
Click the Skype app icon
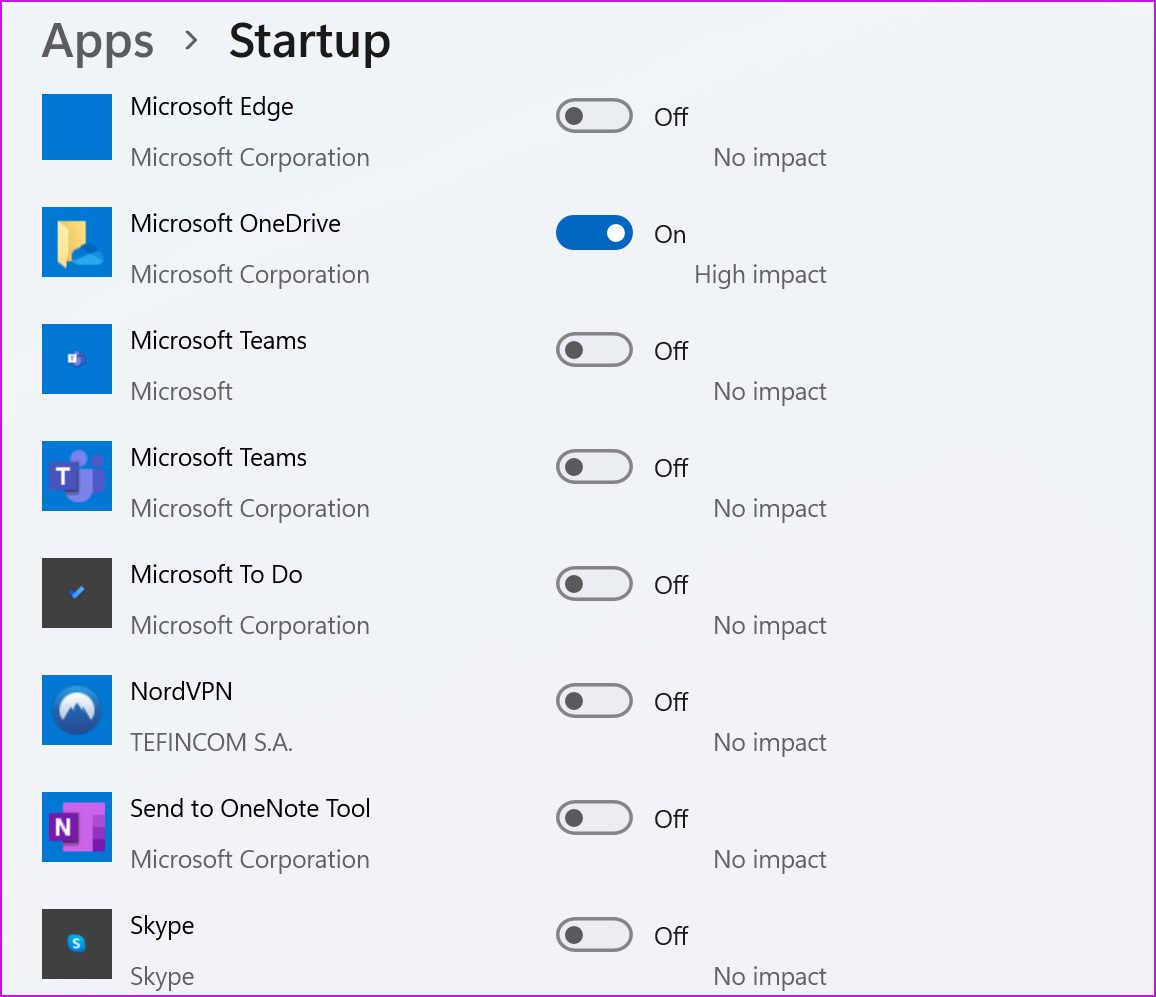coord(77,943)
